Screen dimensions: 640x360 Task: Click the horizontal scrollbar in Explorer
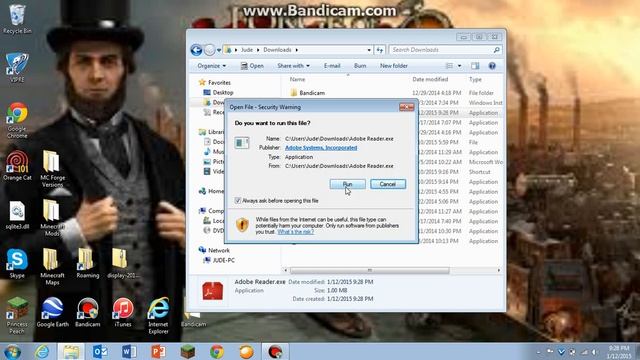click(x=369, y=270)
